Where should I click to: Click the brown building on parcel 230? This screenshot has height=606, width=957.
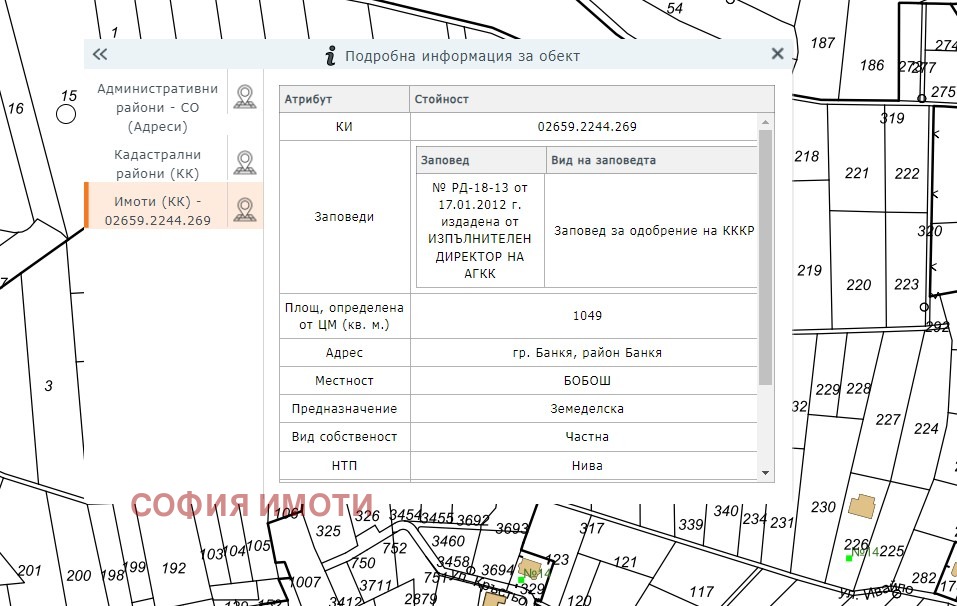(861, 505)
